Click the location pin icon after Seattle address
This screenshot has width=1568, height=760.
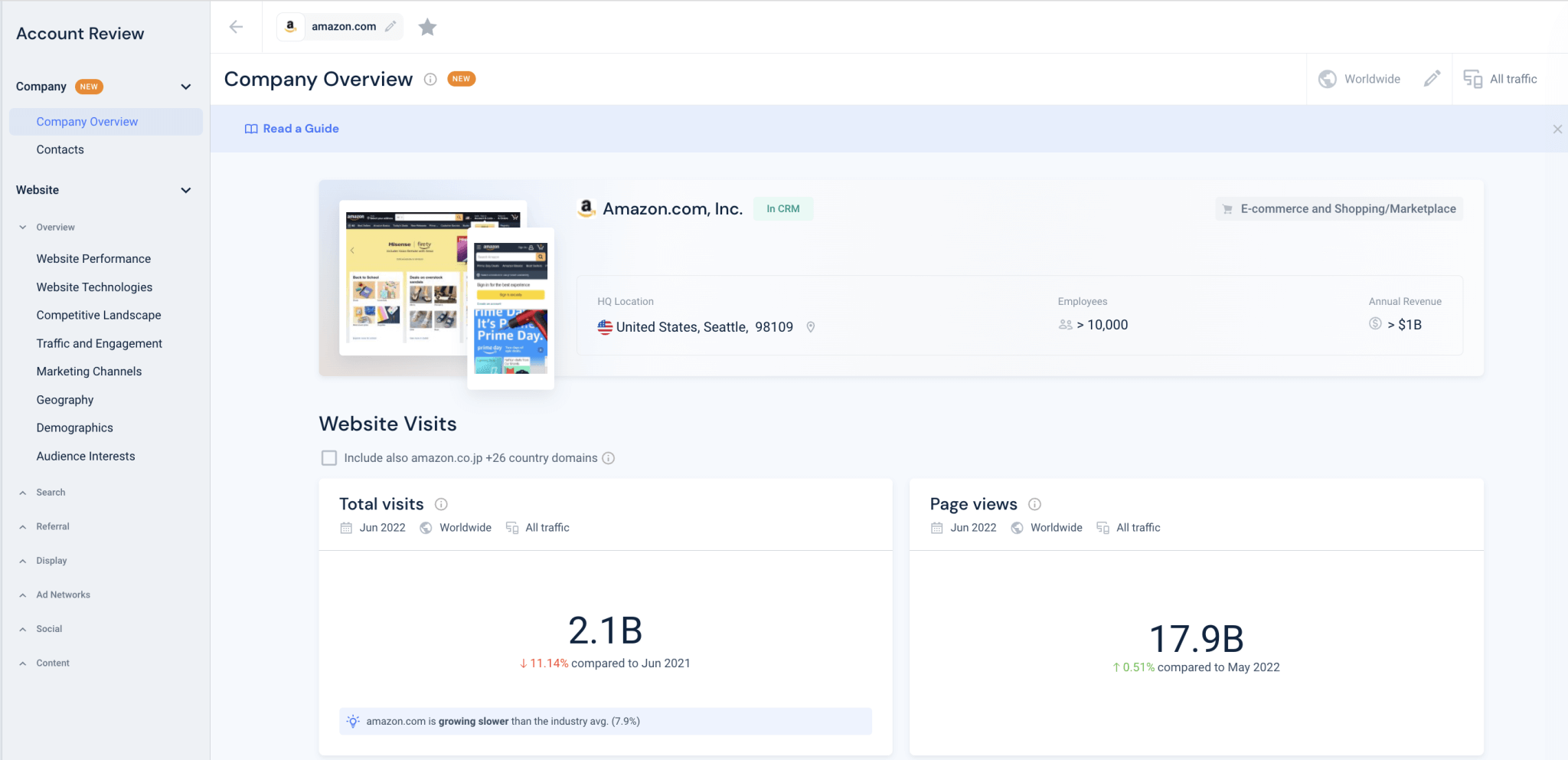click(x=810, y=327)
